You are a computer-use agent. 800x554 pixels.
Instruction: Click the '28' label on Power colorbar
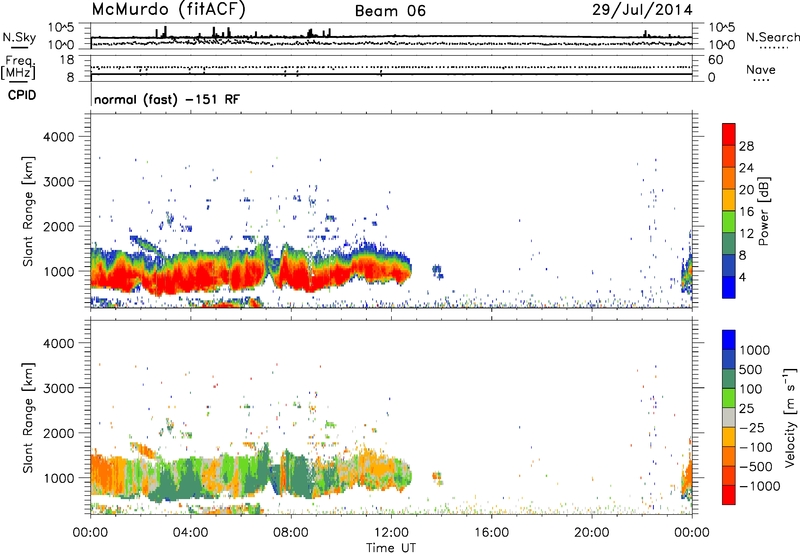coord(746,146)
